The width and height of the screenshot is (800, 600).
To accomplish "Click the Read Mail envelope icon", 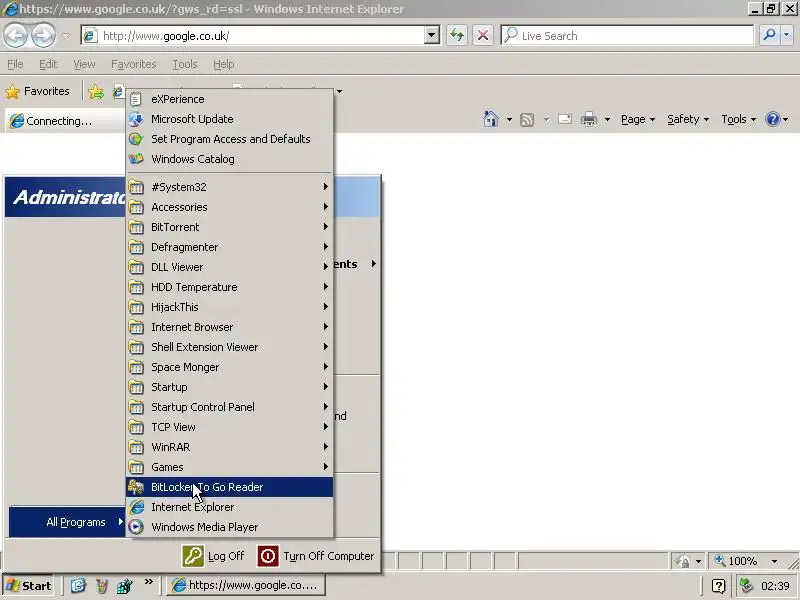I will [565, 119].
